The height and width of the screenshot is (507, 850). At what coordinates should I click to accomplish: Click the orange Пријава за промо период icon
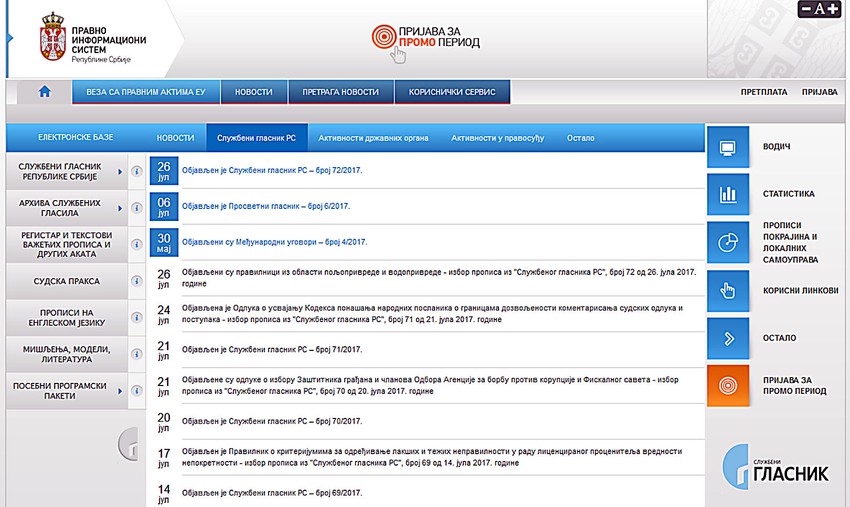click(728, 386)
